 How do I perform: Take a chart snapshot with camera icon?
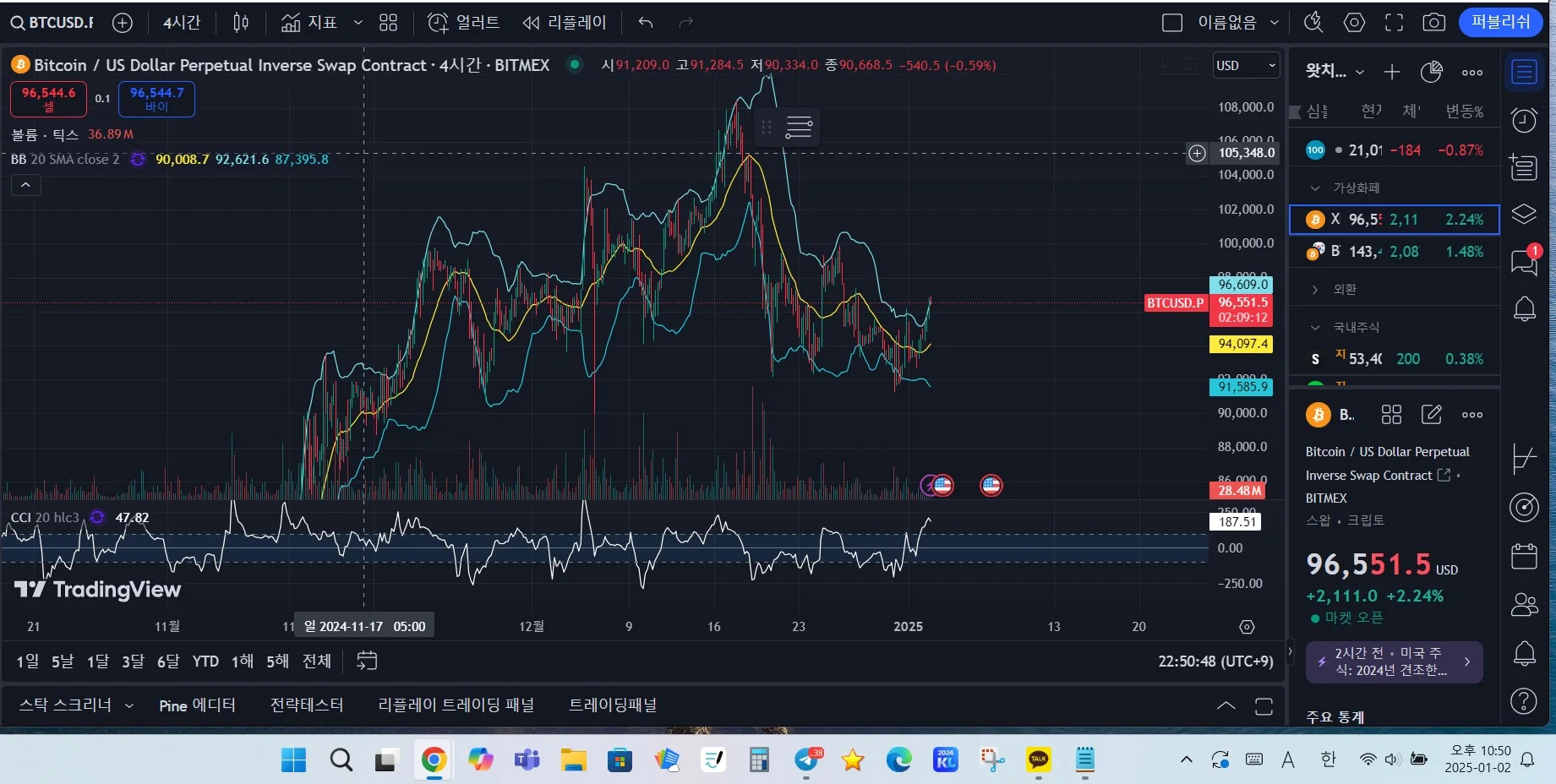pos(1433,23)
